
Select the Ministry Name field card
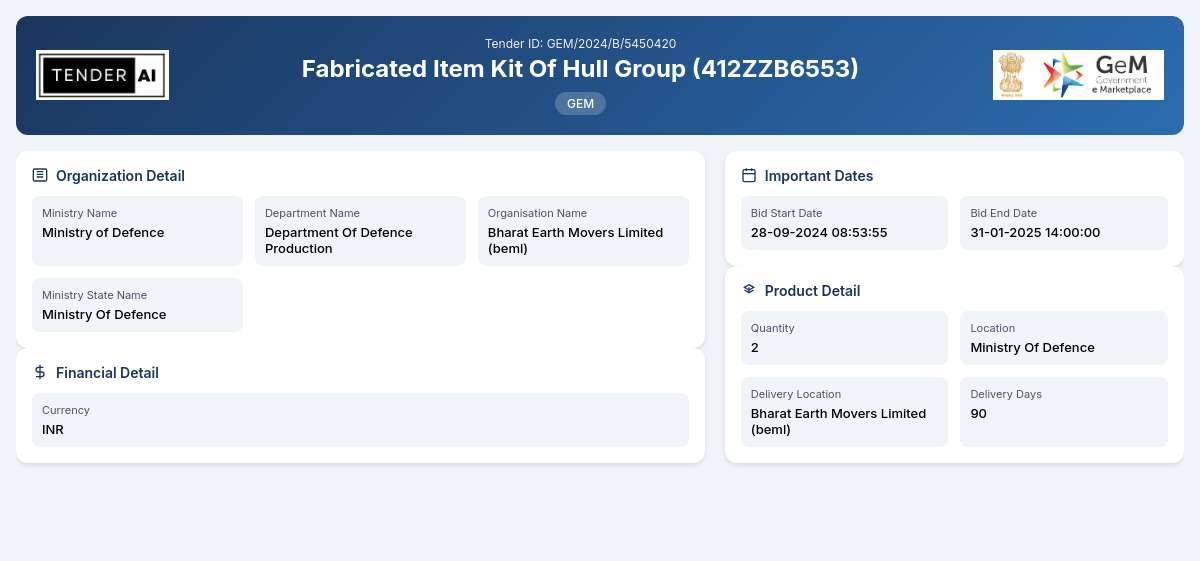(x=137, y=231)
